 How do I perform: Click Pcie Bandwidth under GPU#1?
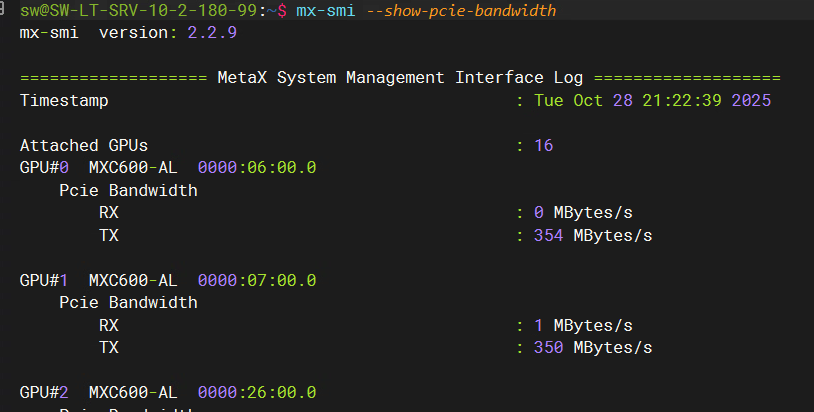click(x=128, y=303)
